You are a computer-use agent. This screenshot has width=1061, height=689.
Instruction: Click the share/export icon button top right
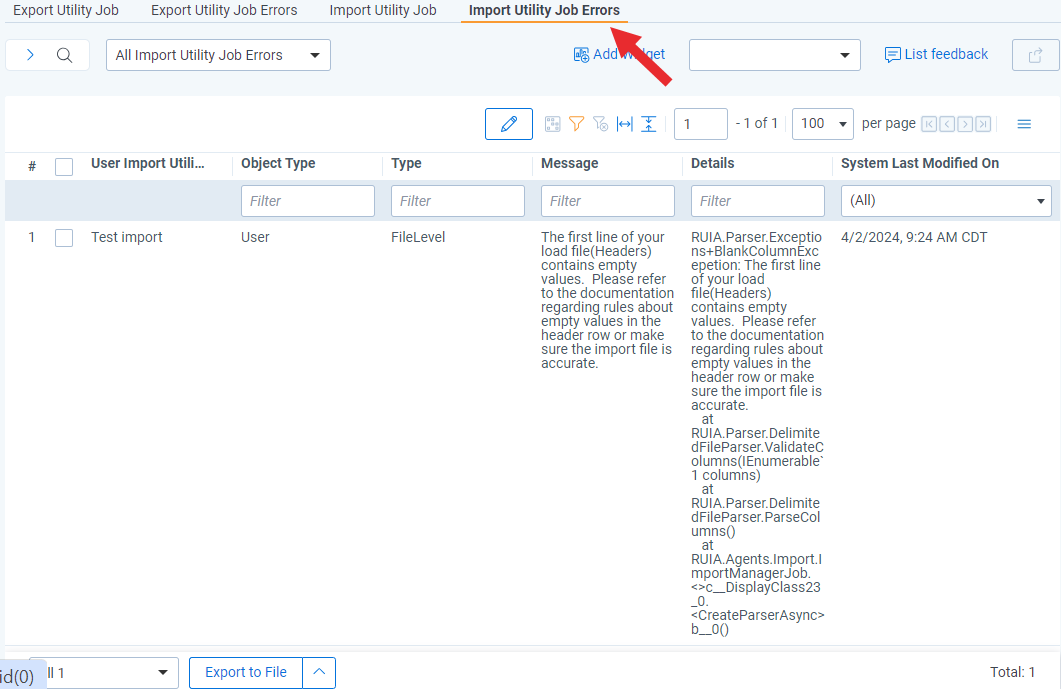(1035, 55)
